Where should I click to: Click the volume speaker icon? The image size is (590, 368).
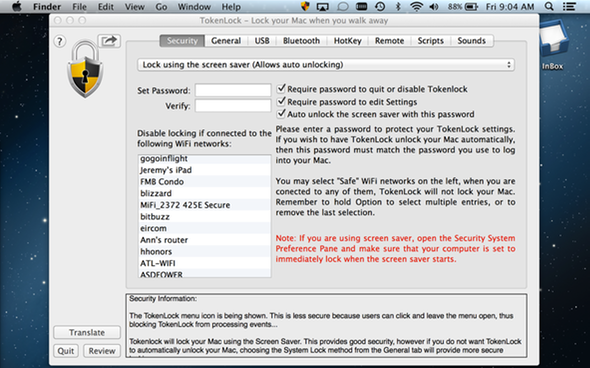click(434, 7)
